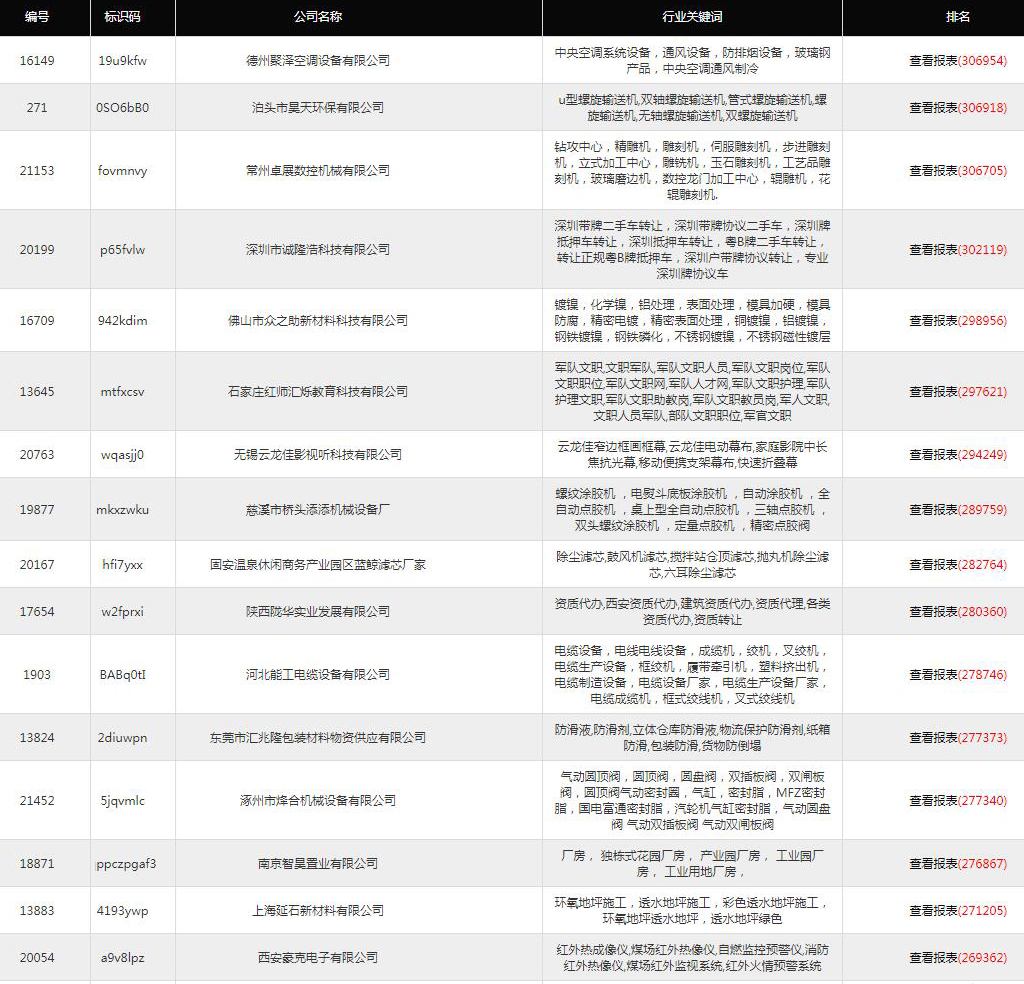The height and width of the screenshot is (984, 1024).
Task: Open 查看报表 link numbered 302119
Action: 957,249
